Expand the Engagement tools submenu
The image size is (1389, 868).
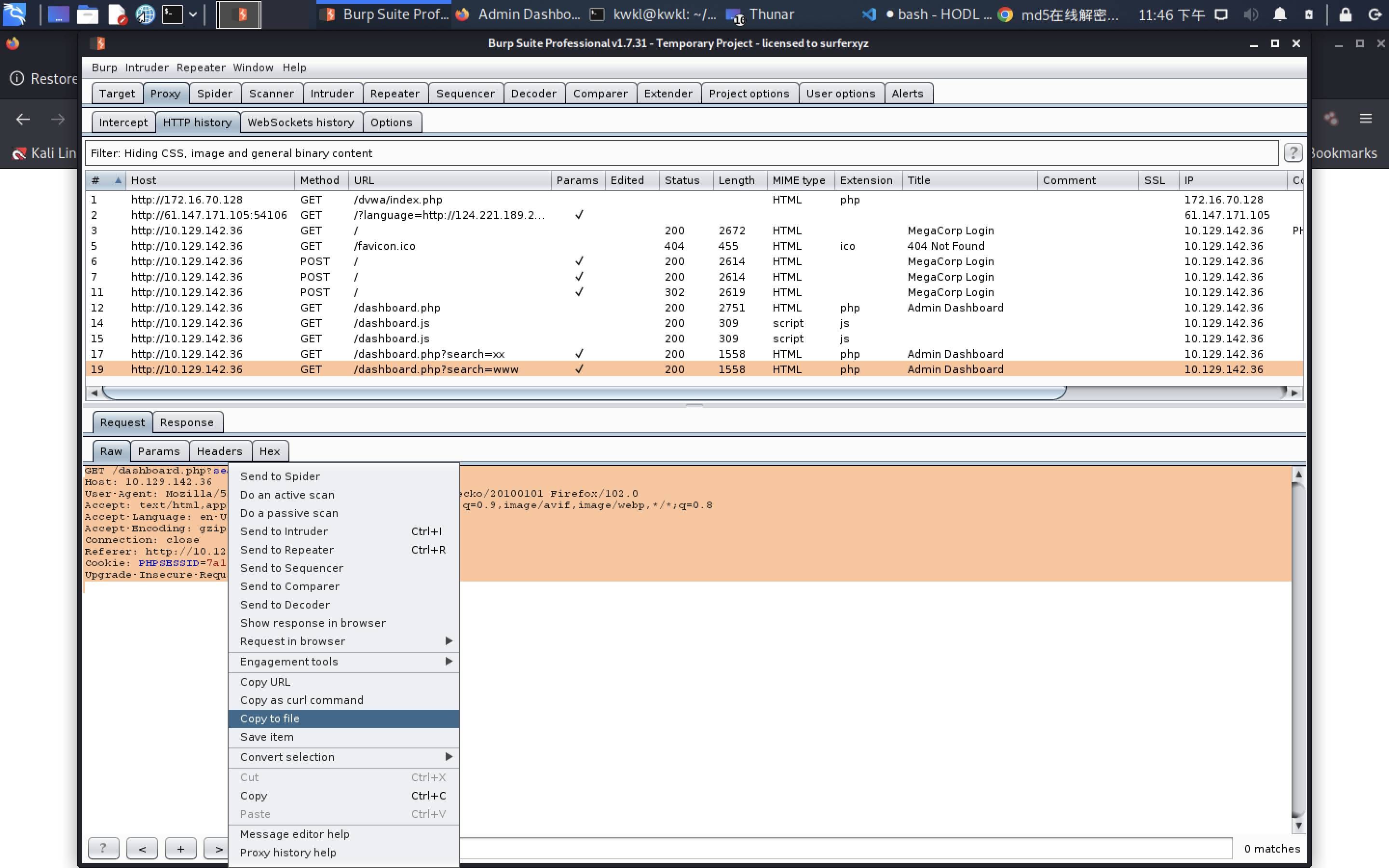coord(344,661)
